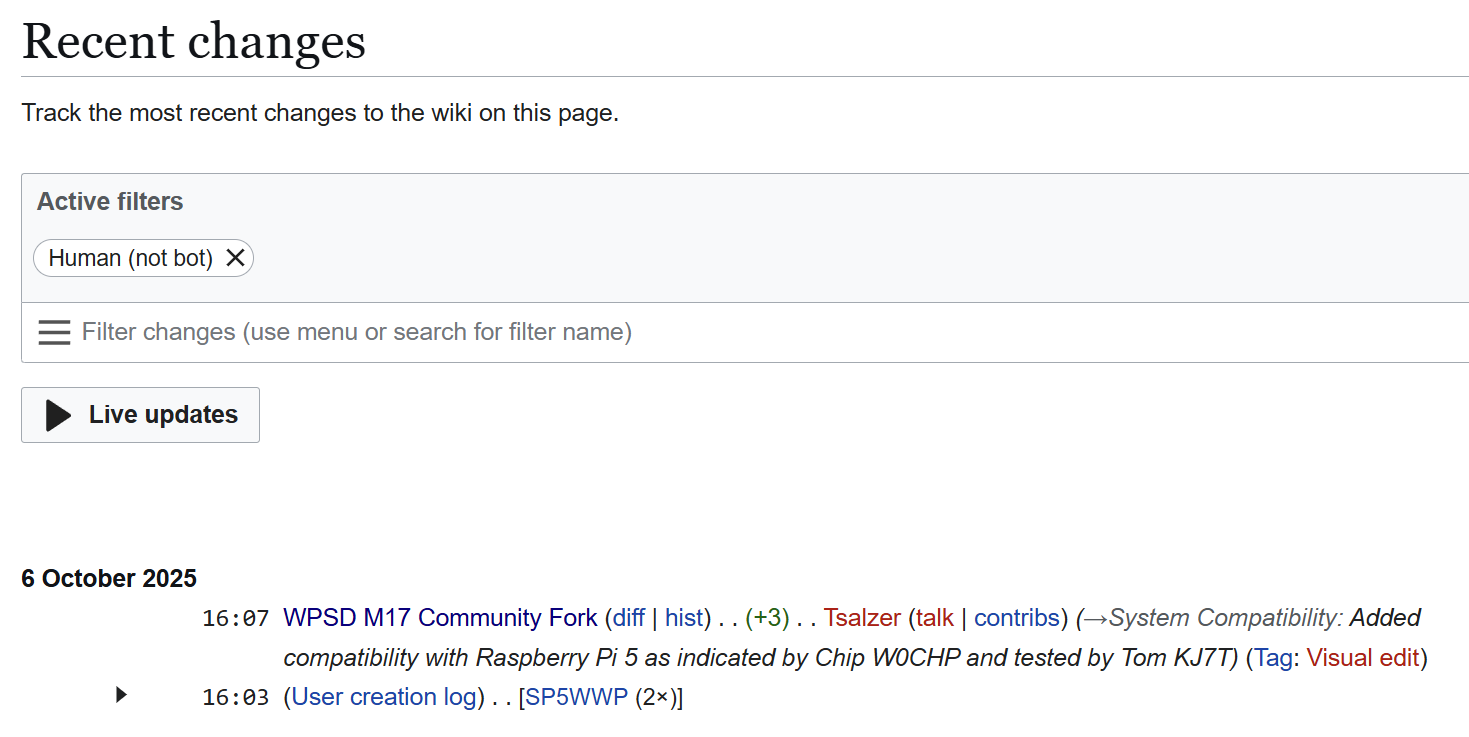The width and height of the screenshot is (1469, 737).
Task: Click the 6 October 2025 date heading
Action: [x=109, y=578]
